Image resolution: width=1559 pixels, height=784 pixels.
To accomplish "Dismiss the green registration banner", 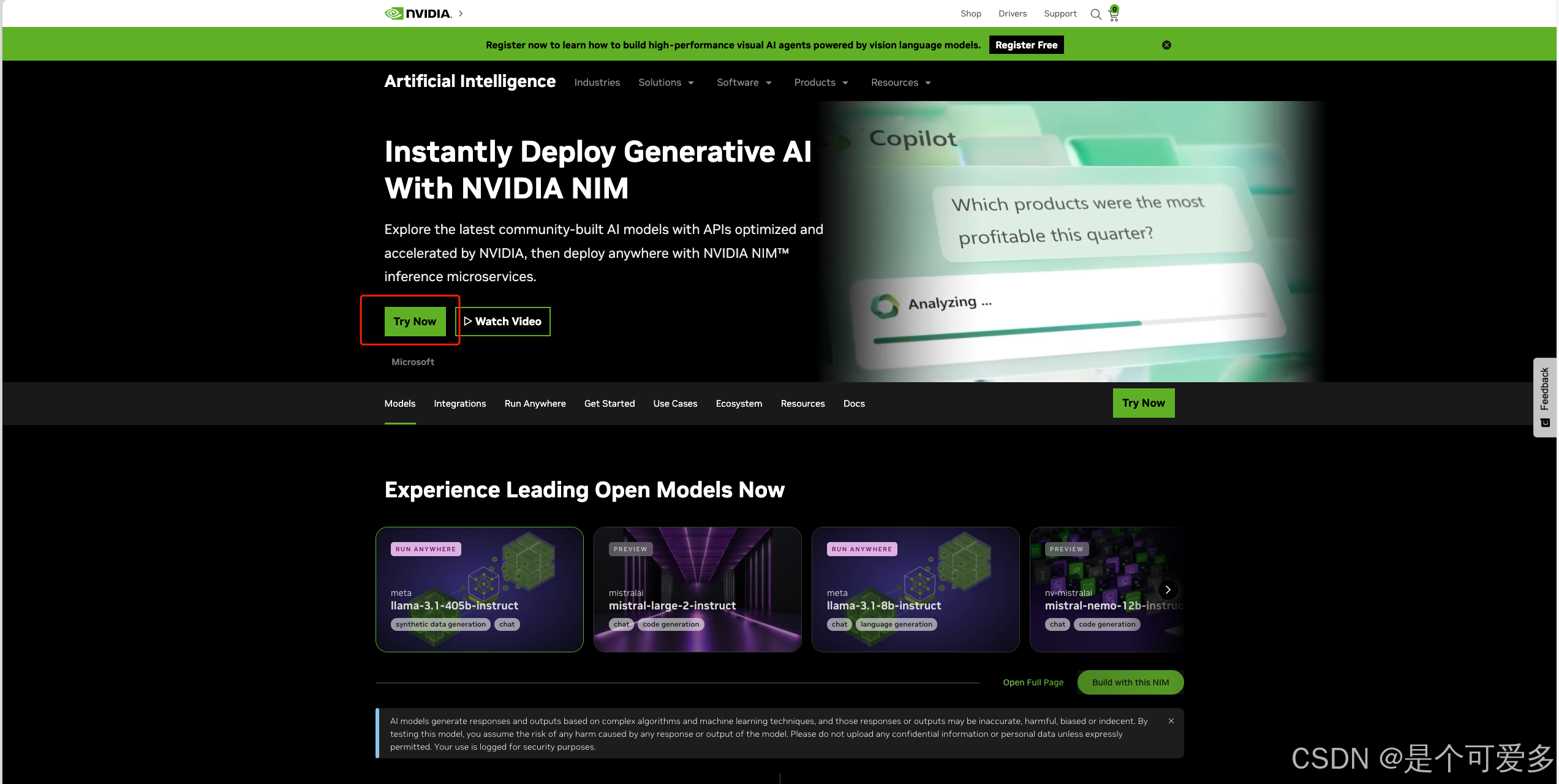I will [1166, 45].
